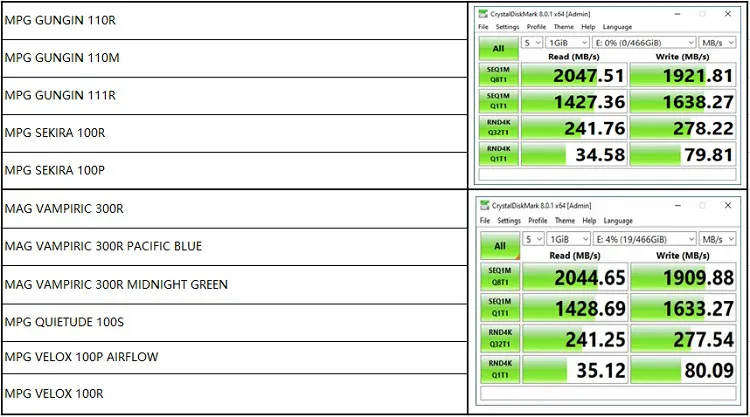Click the write result 1921.81
Image resolution: width=750 pixels, height=417 pixels.
pyautogui.click(x=683, y=75)
